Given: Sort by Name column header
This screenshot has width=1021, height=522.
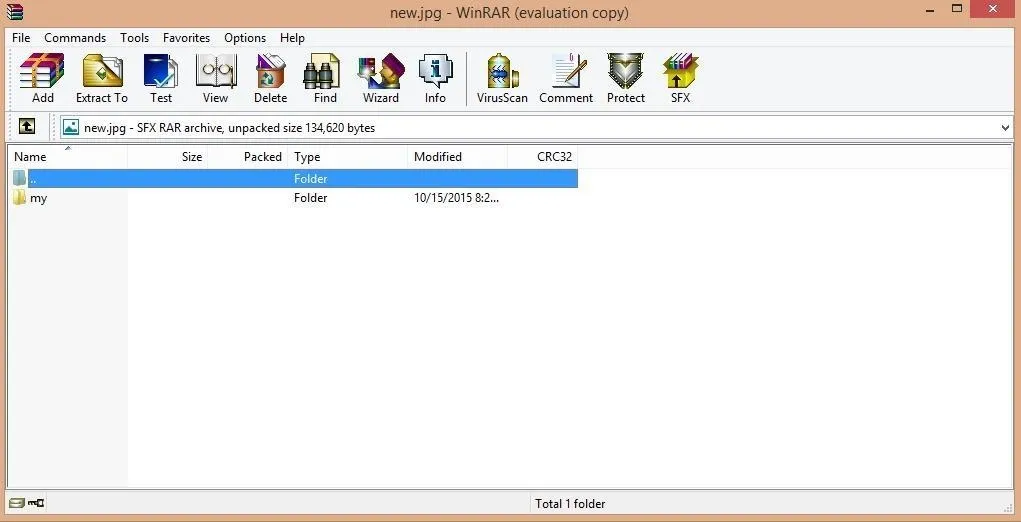Looking at the screenshot, I should pyautogui.click(x=68, y=157).
